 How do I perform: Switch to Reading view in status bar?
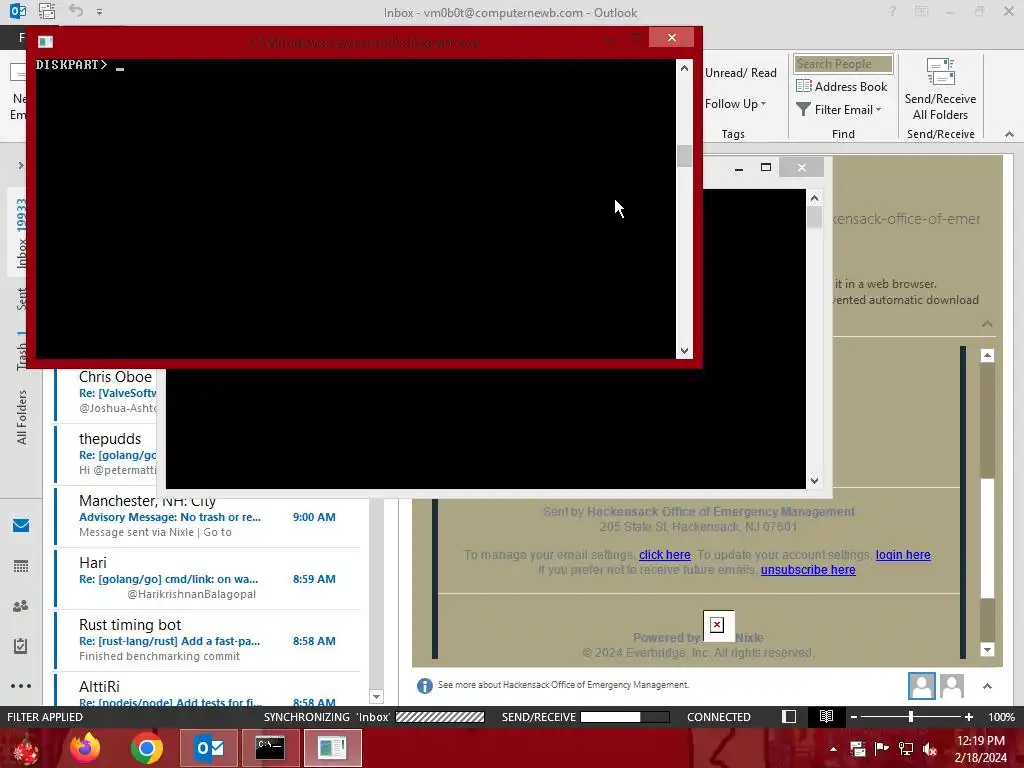(826, 716)
